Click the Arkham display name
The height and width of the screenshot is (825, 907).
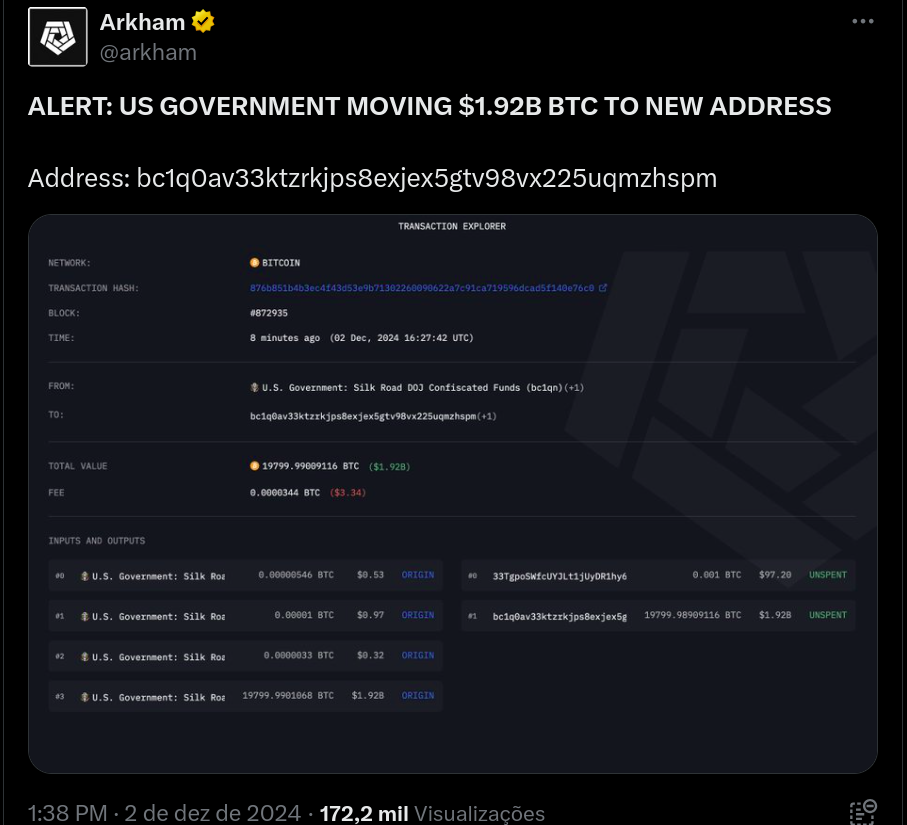[x=142, y=22]
